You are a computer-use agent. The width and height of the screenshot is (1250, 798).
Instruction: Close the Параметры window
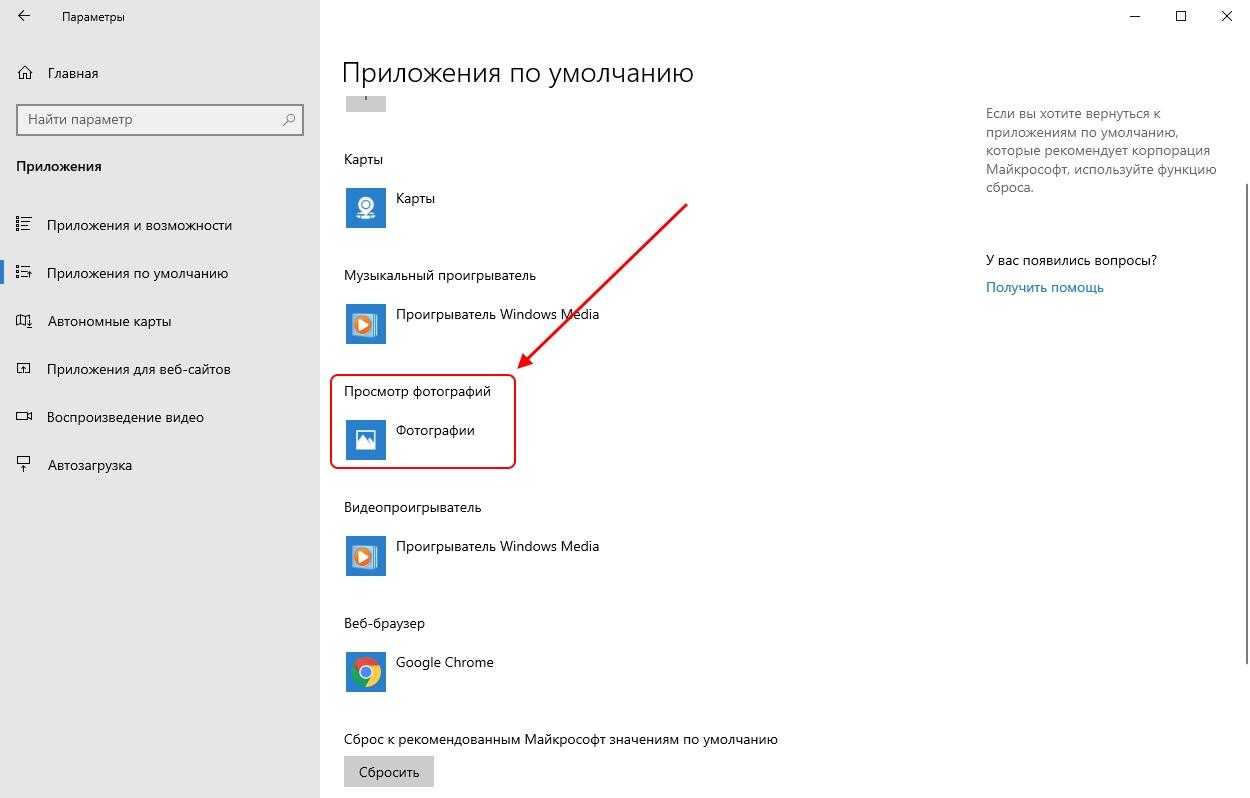point(1227,16)
